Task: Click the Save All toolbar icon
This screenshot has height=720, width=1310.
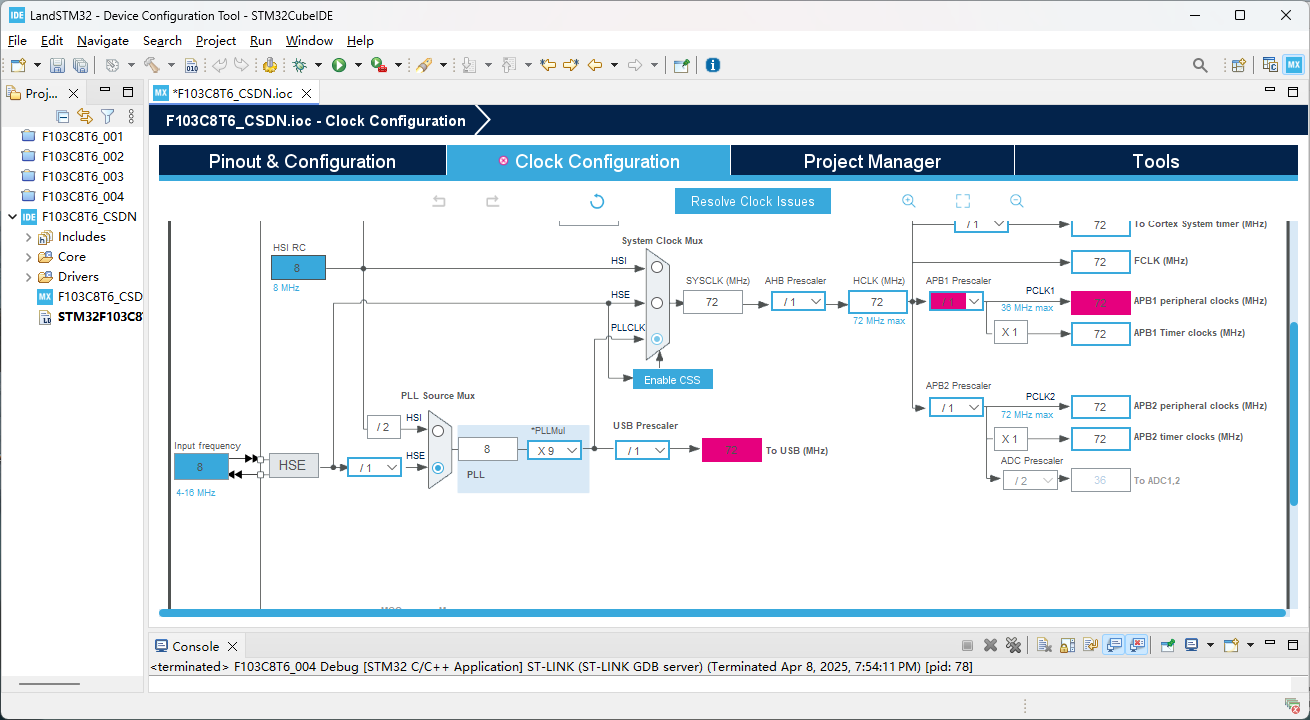Action: [80, 65]
